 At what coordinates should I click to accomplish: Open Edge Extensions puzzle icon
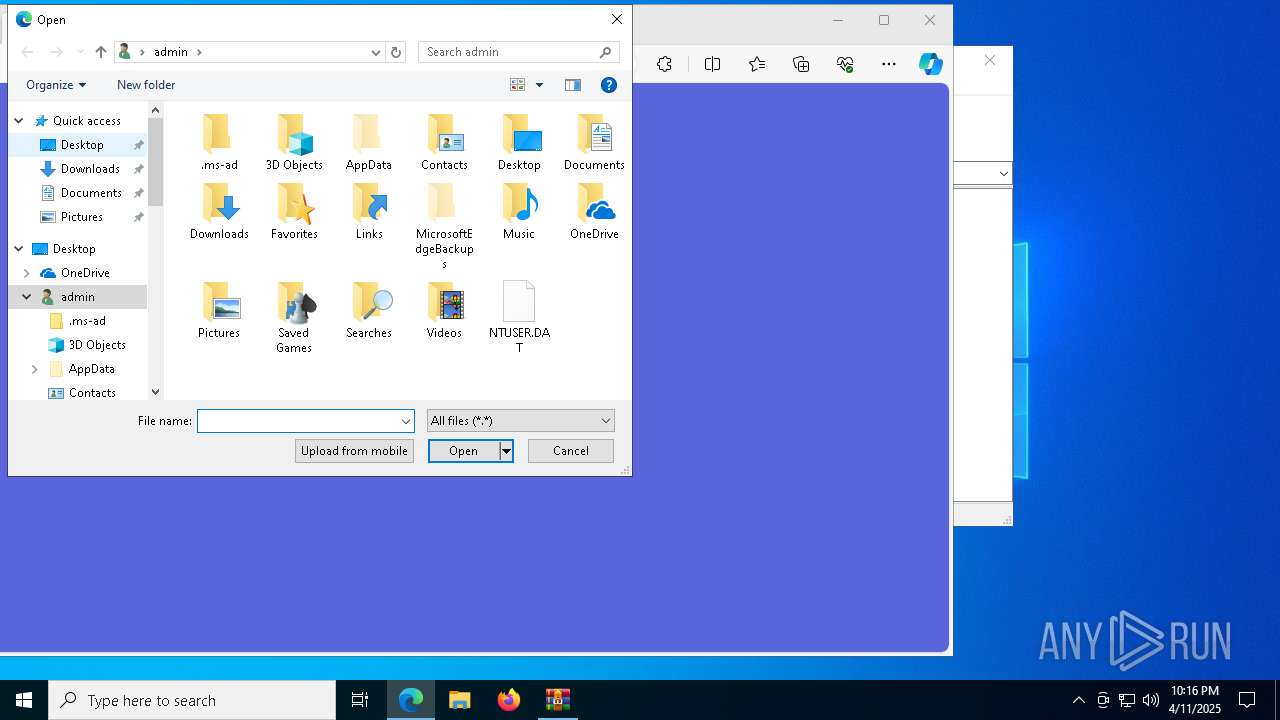click(664, 64)
